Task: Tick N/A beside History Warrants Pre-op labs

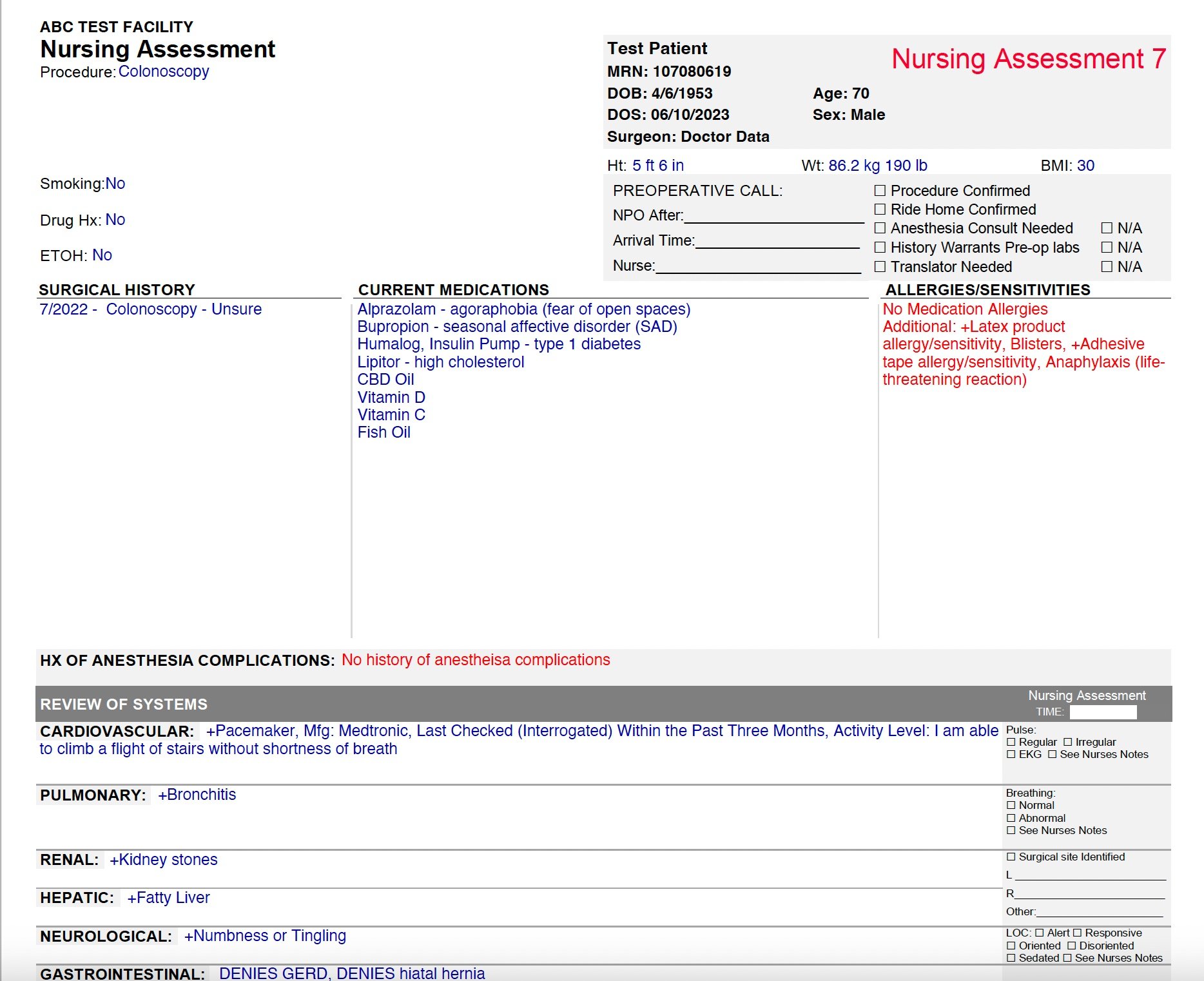Action: 1107,248
